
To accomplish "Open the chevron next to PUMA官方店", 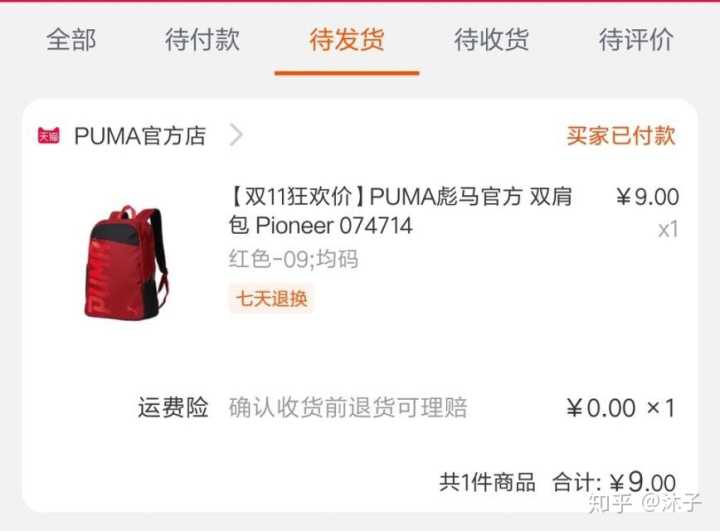I will 236,135.
